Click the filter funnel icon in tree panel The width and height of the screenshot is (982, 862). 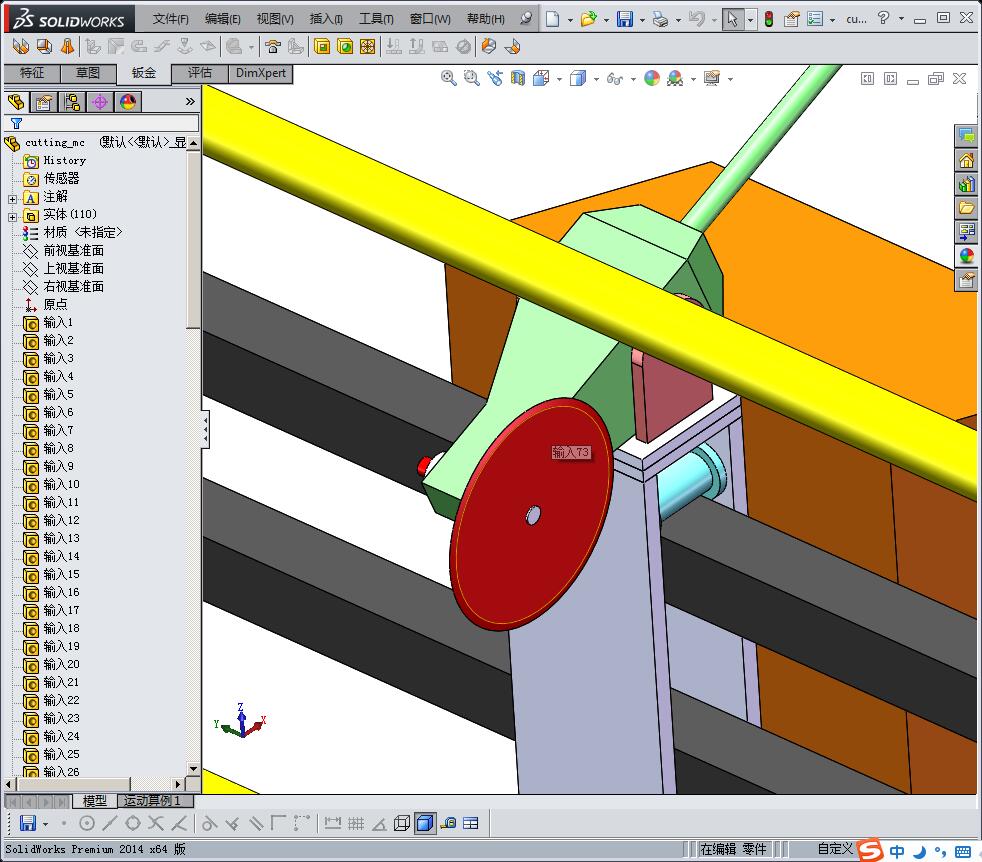coord(16,123)
